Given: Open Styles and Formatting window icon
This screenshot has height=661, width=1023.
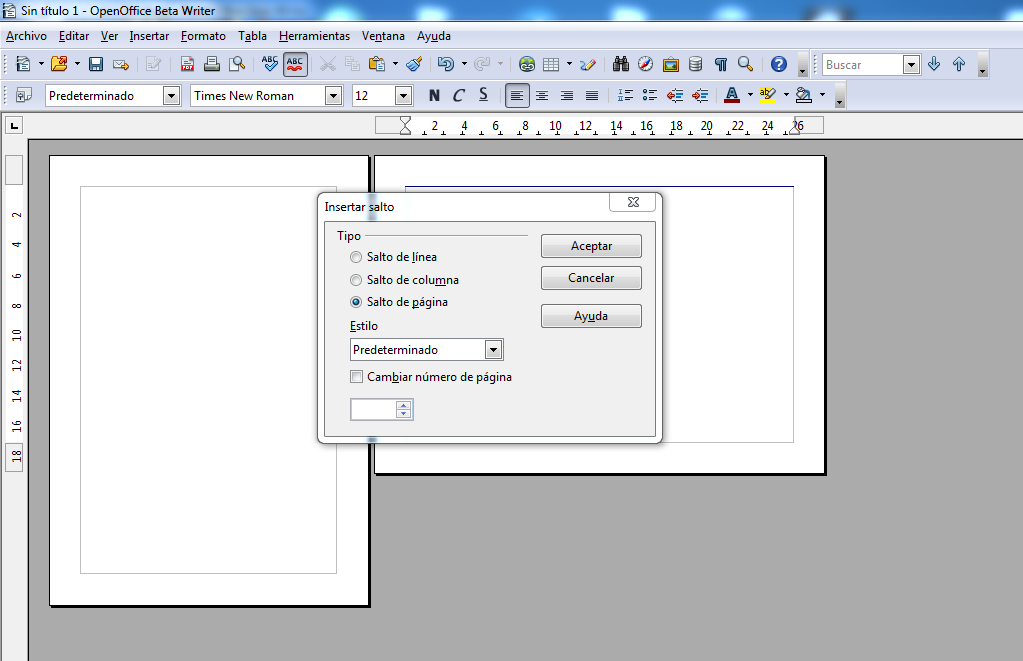Looking at the screenshot, I should [x=23, y=95].
